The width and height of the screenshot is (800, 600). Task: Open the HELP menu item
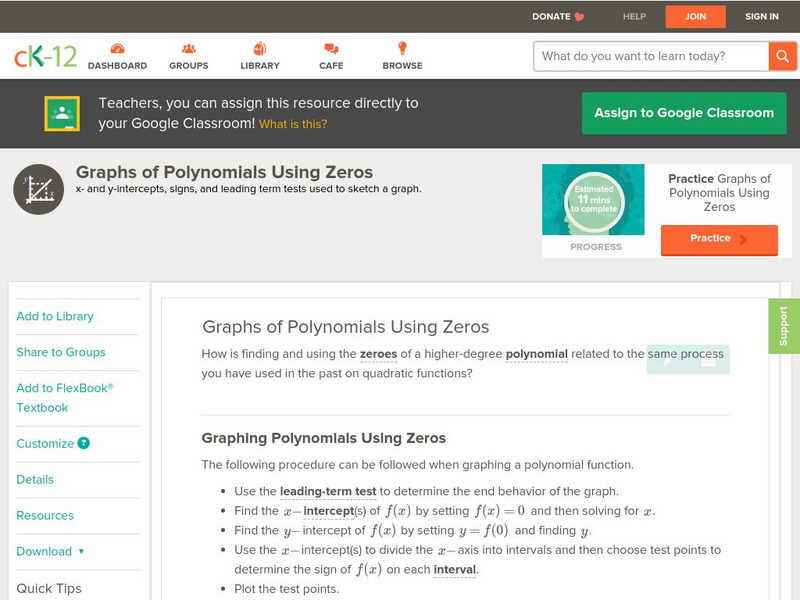[634, 16]
